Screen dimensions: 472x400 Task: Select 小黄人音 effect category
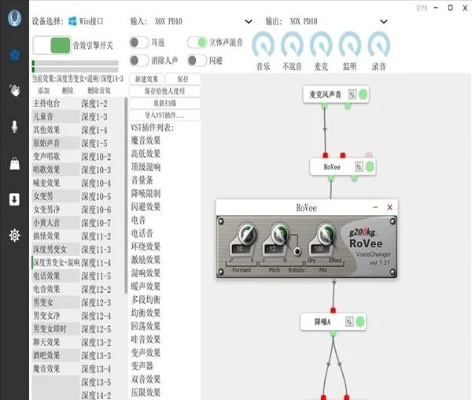pyautogui.click(x=56, y=223)
